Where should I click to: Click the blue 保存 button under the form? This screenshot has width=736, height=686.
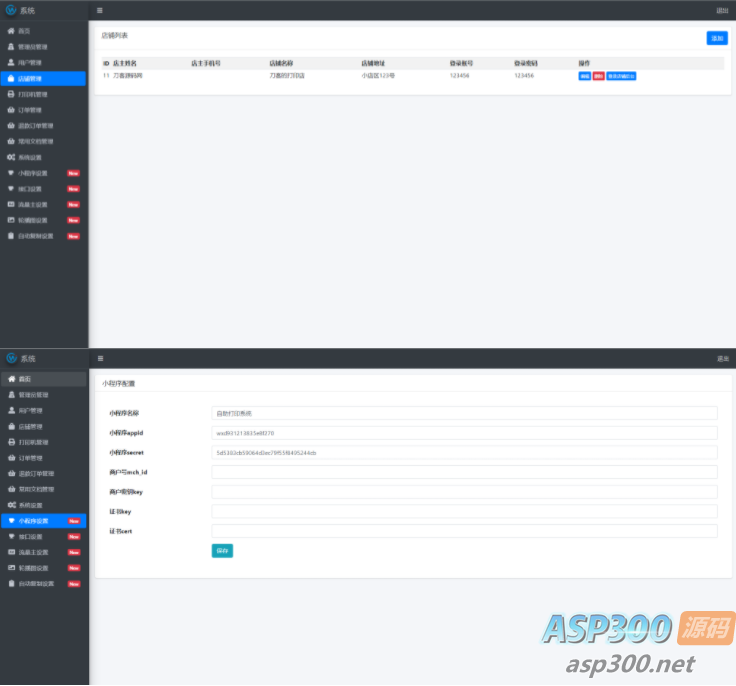pyautogui.click(x=222, y=550)
